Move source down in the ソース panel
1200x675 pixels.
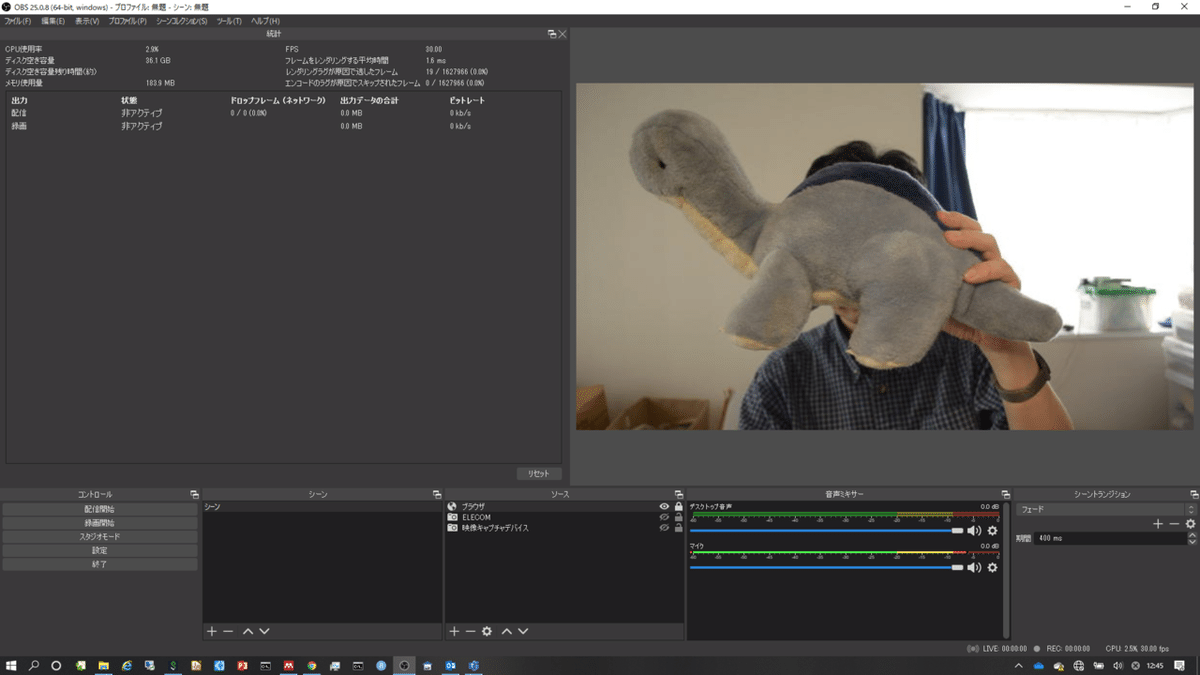(522, 632)
